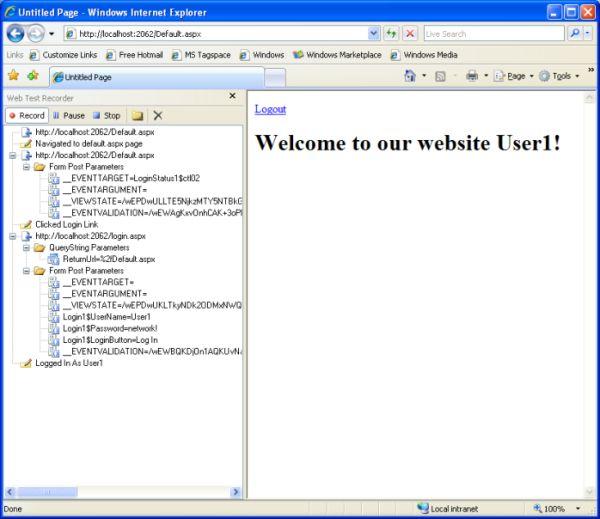Open the address bar dropdown arrow
600x519 pixels.
pos(374,33)
